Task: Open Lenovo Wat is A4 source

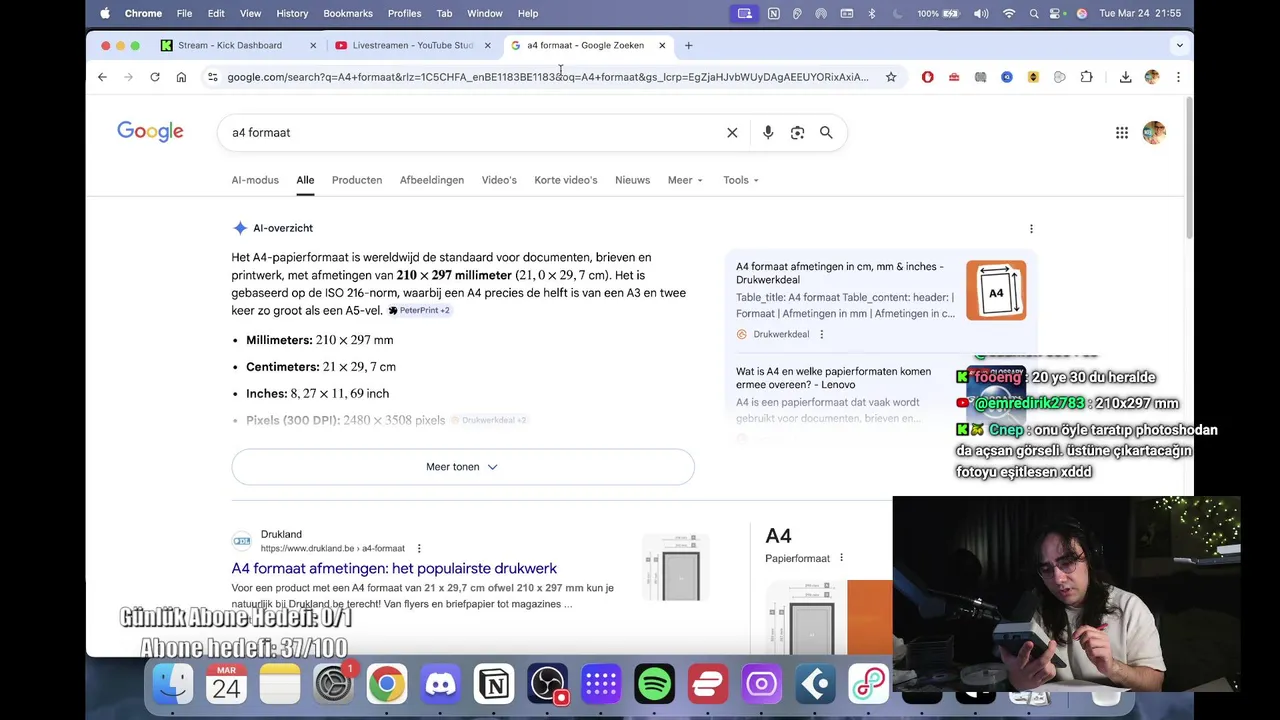Action: click(x=834, y=378)
